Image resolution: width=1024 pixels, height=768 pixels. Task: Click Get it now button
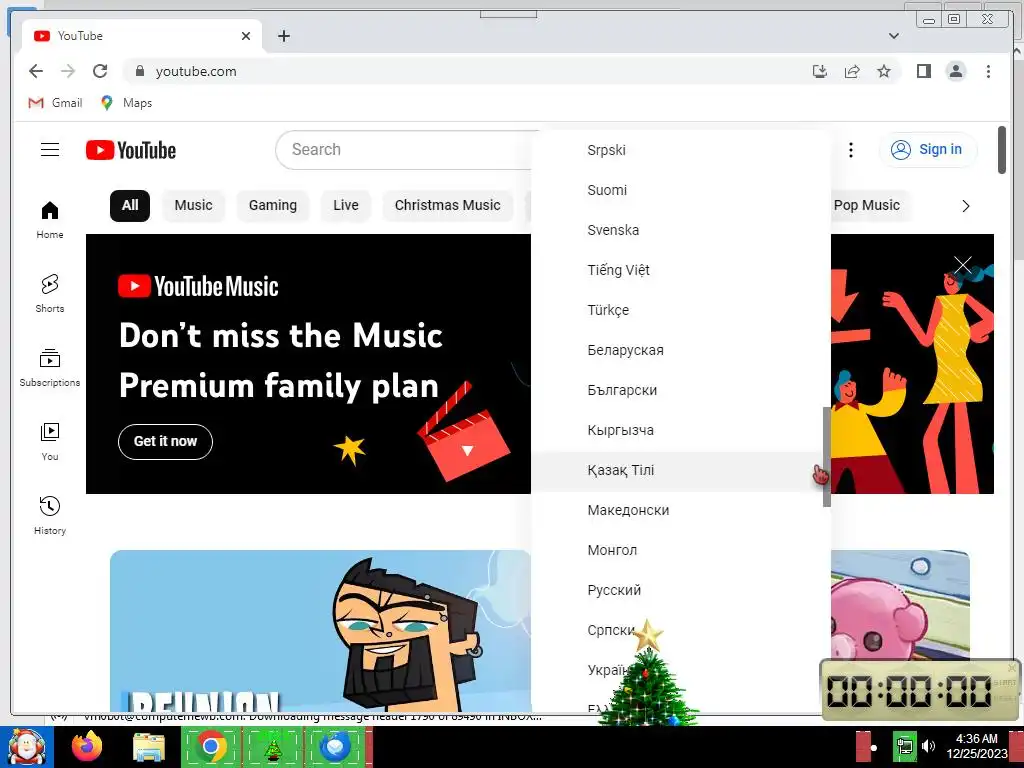pos(165,441)
